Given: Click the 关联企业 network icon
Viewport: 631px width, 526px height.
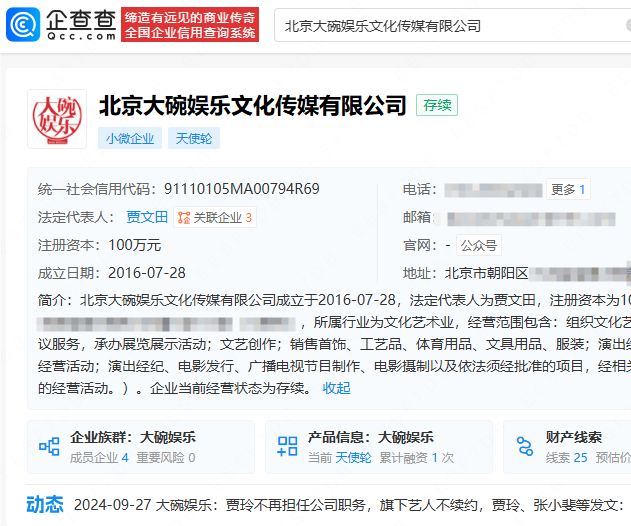Looking at the screenshot, I should pos(184,218).
